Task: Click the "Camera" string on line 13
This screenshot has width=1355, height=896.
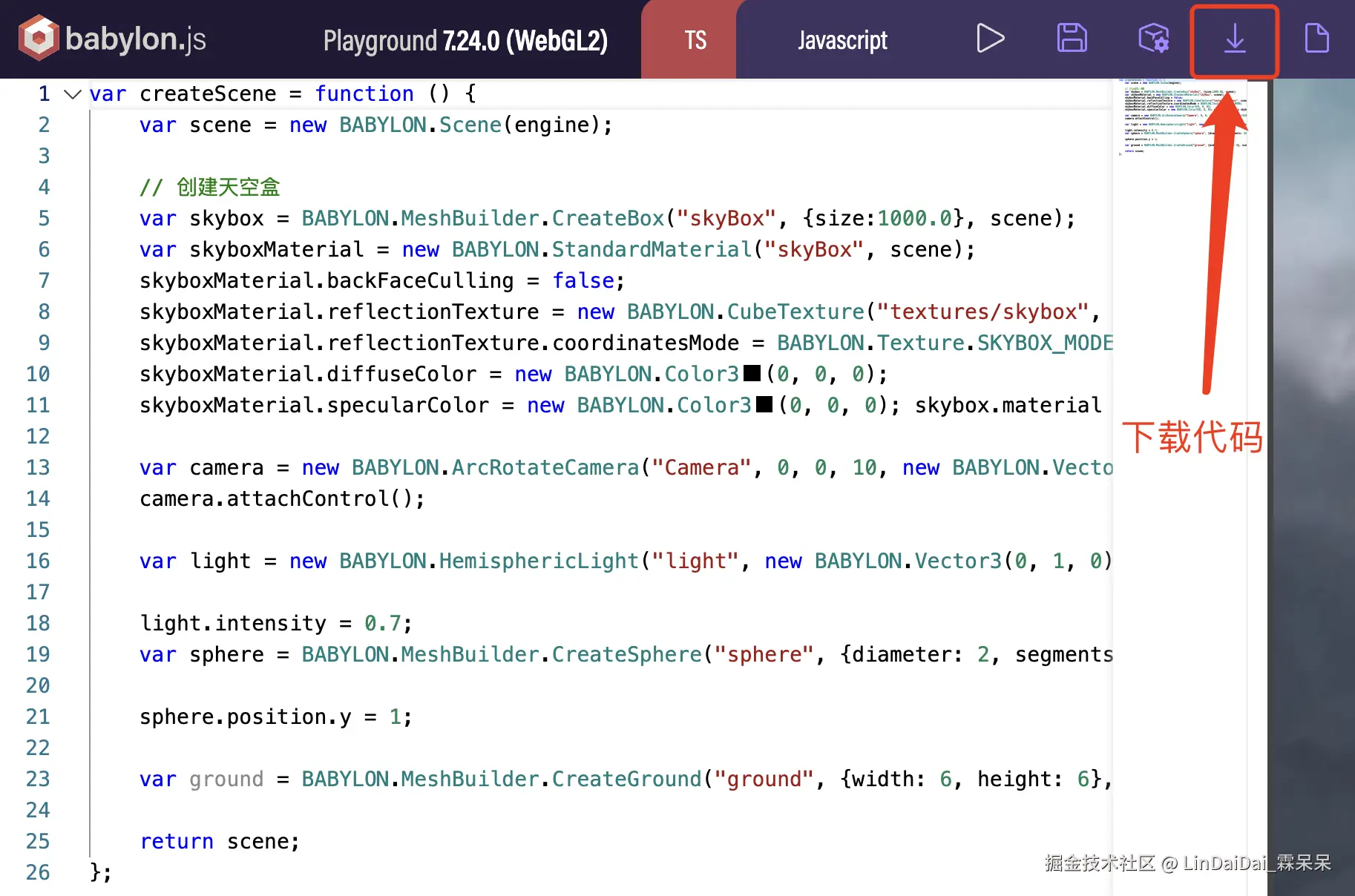Action: tap(702, 467)
